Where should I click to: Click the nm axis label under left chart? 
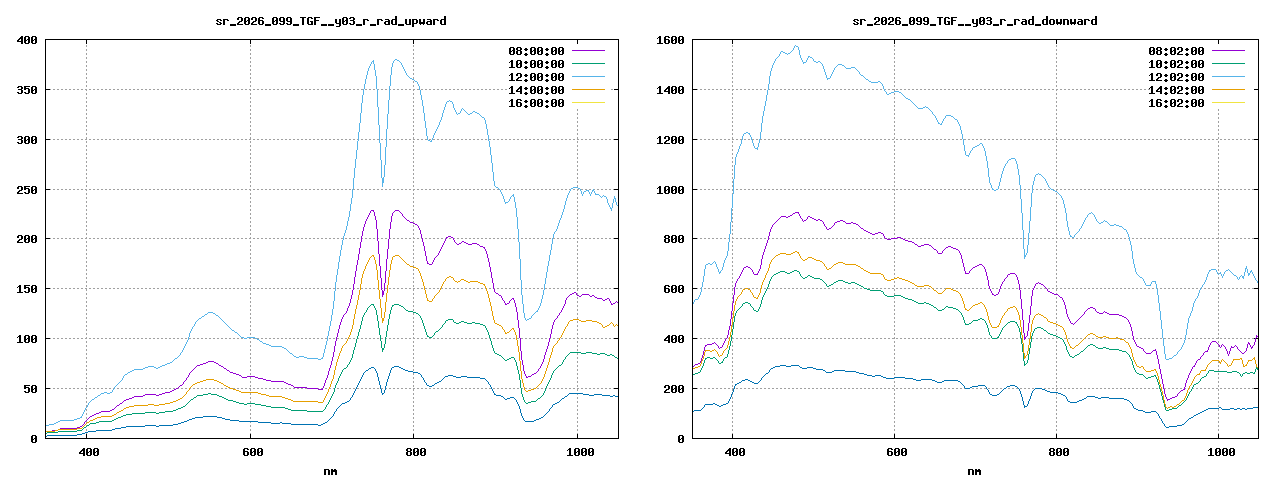tap(331, 470)
